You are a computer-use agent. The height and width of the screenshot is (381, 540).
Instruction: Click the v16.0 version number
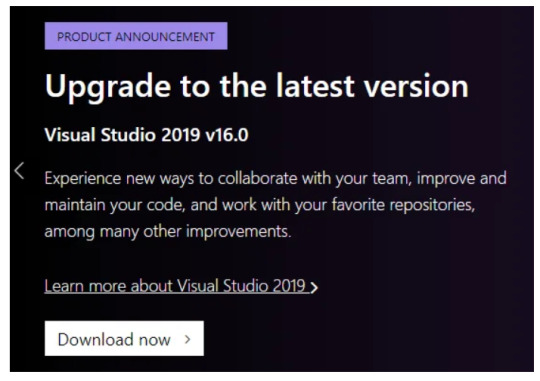coord(227,135)
